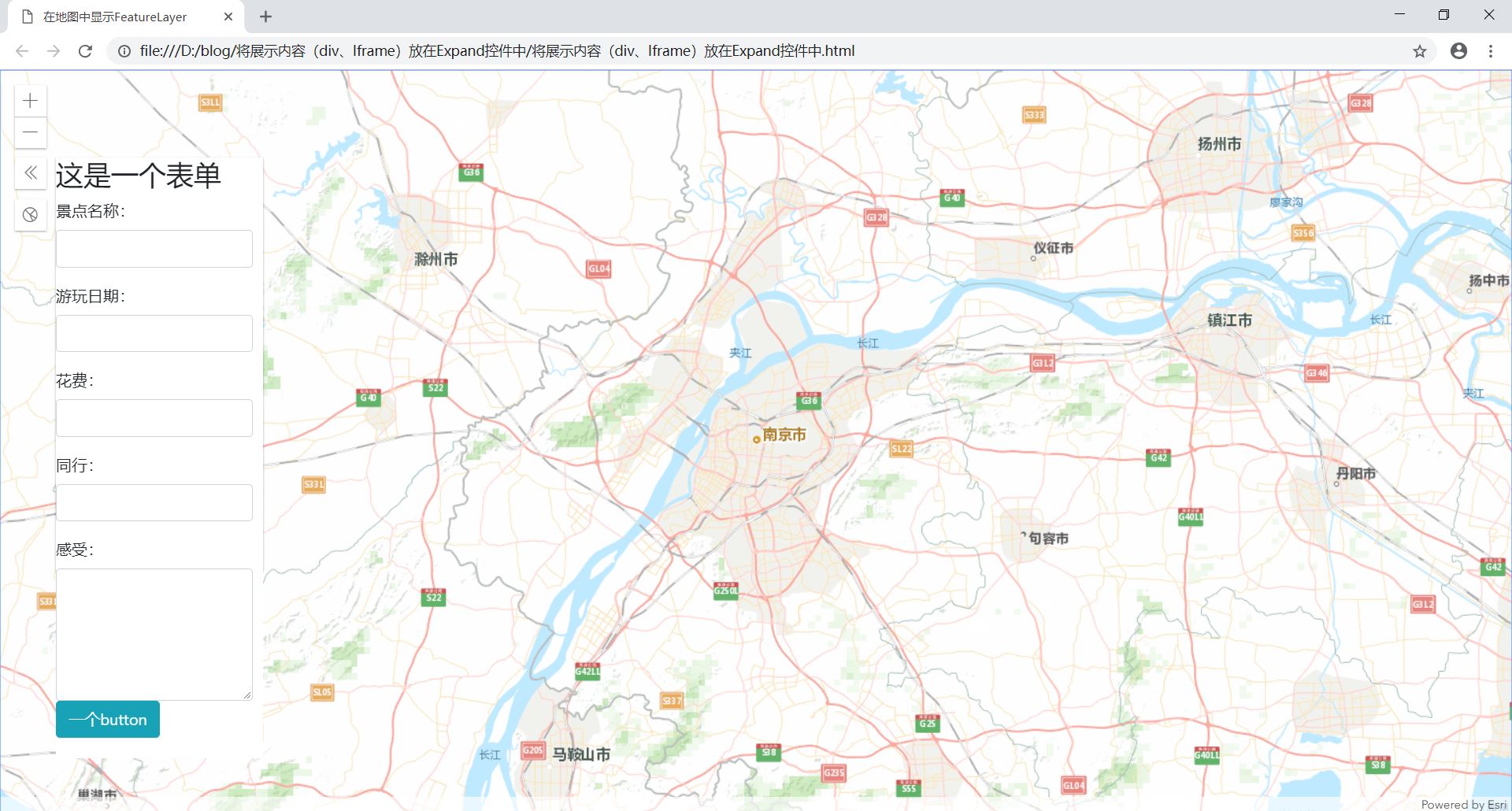Open a new browser tab
This screenshot has width=1512, height=811.
(266, 17)
